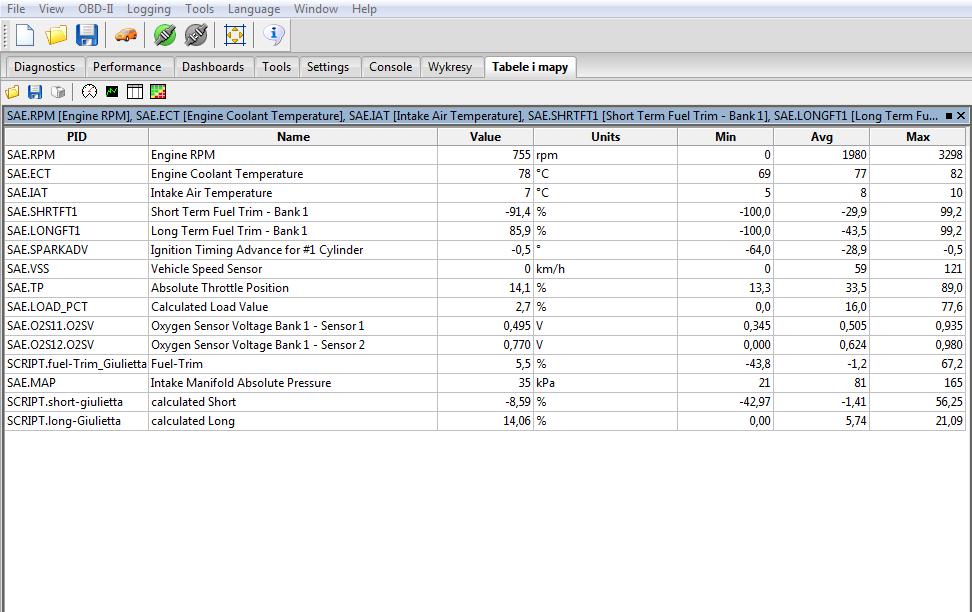The image size is (972, 612).
Task: Select the SAE.LOAD_PCT cell
Action: coord(77,307)
